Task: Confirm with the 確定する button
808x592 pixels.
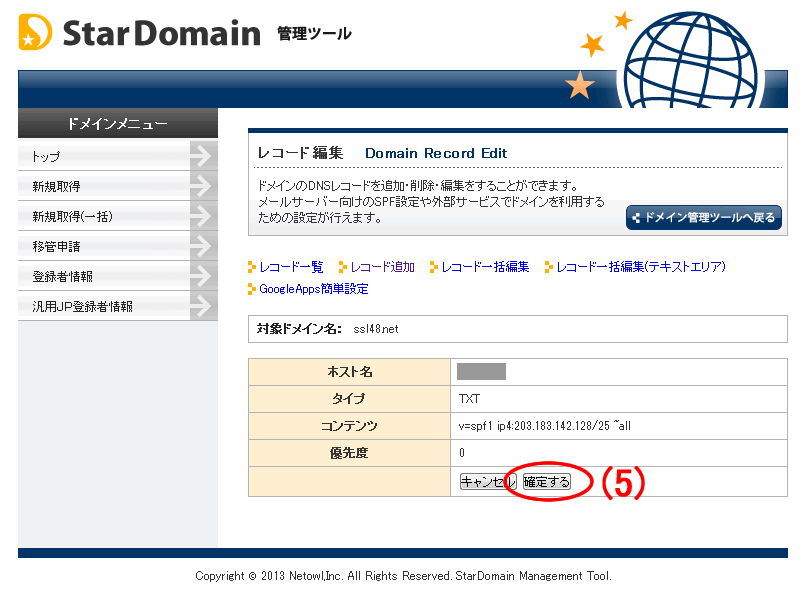Action: (x=547, y=482)
